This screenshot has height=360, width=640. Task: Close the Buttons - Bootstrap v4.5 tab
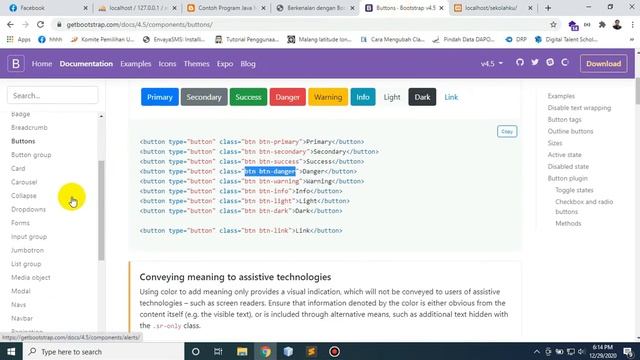pyautogui.click(x=441, y=8)
